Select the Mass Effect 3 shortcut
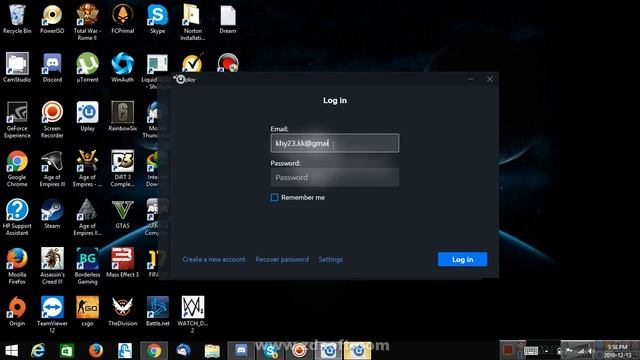 122,263
